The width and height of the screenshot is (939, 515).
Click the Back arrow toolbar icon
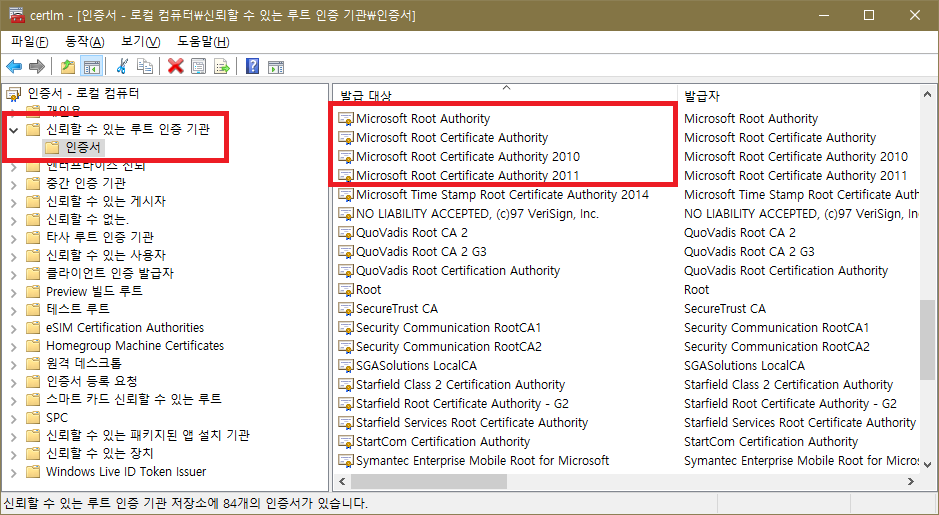point(14,66)
